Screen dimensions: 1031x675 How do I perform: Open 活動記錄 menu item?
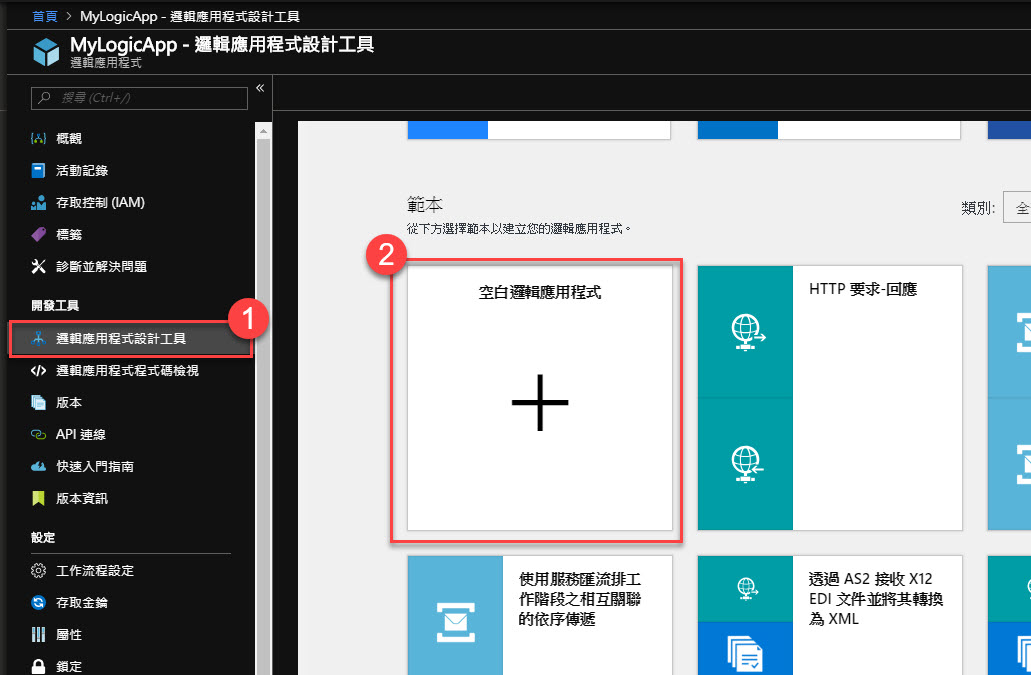[x=82, y=171]
